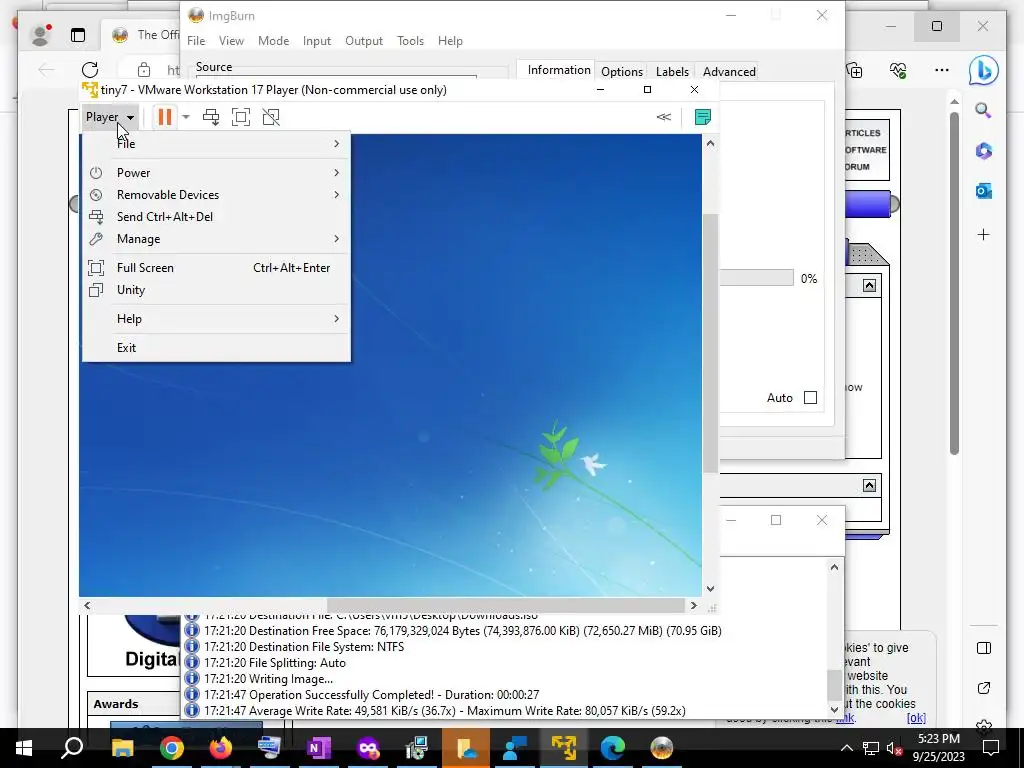Switch to ImgBurn Labels tab
Image resolution: width=1024 pixels, height=768 pixels.
[672, 72]
